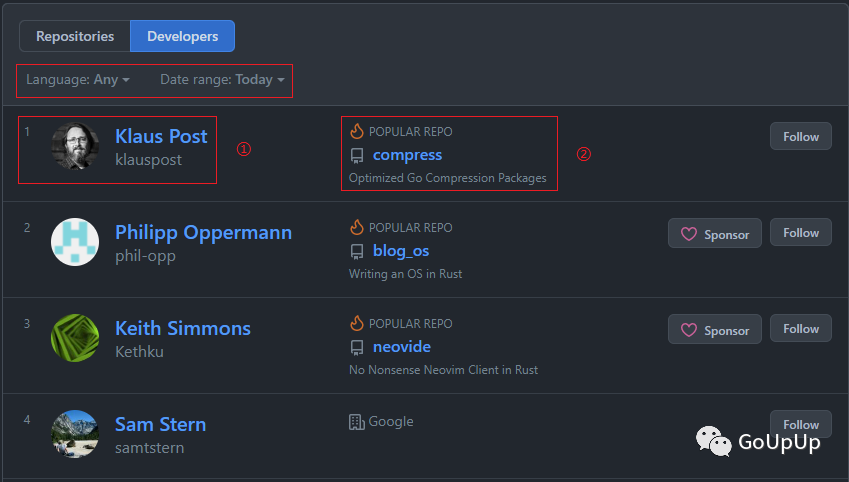The width and height of the screenshot is (849, 482).
Task: Visit Sam Stern's profile name link
Action: (x=160, y=424)
